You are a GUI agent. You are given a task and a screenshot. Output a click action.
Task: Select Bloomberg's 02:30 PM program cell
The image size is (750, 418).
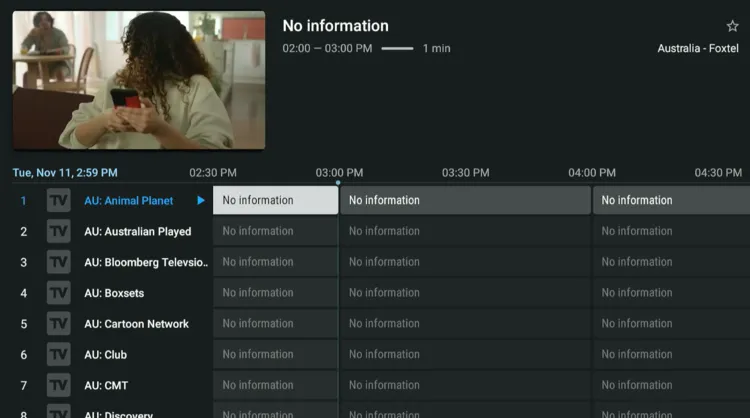pos(276,262)
